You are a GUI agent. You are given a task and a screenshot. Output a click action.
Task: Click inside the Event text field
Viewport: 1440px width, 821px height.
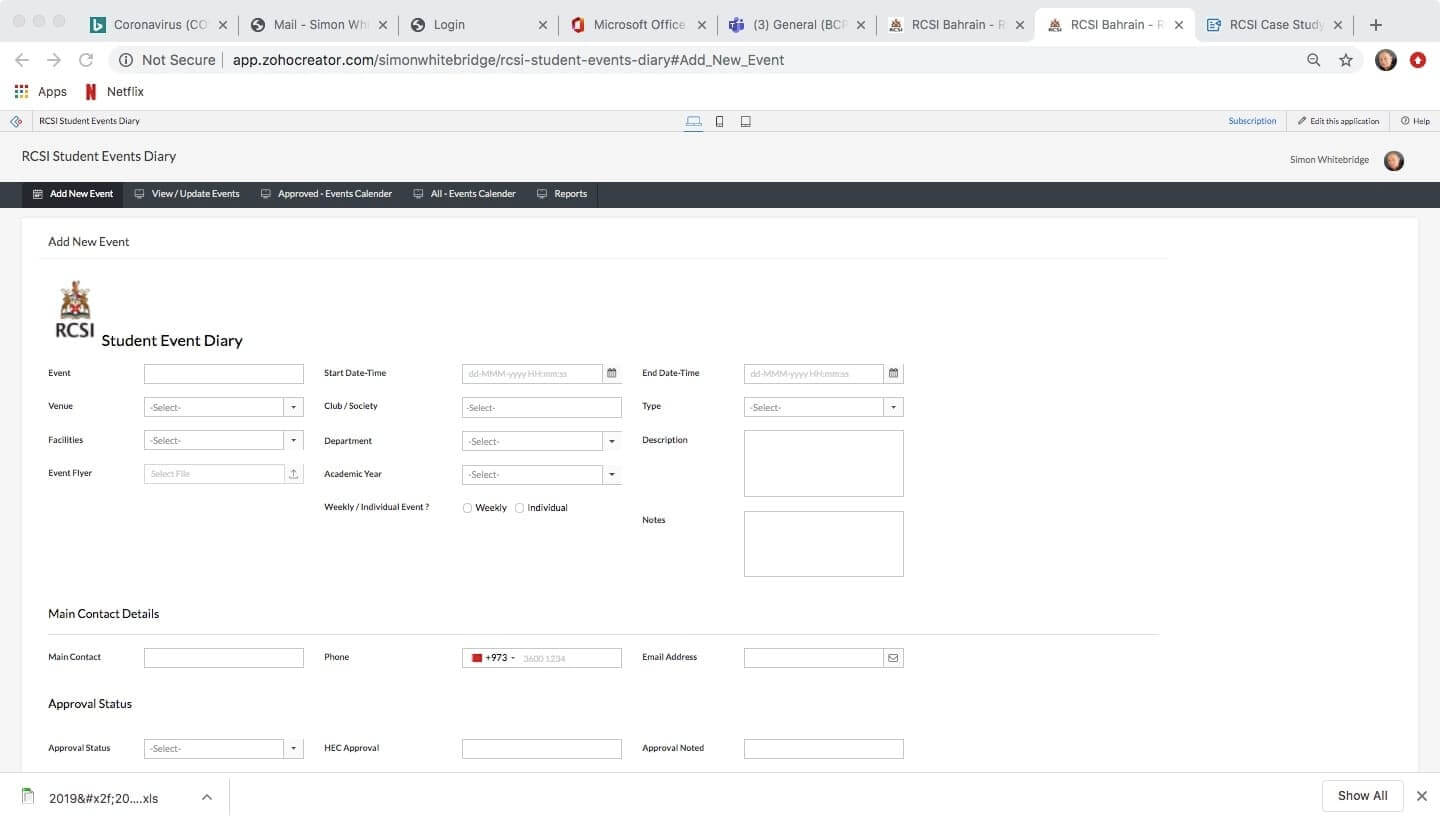[x=224, y=374]
